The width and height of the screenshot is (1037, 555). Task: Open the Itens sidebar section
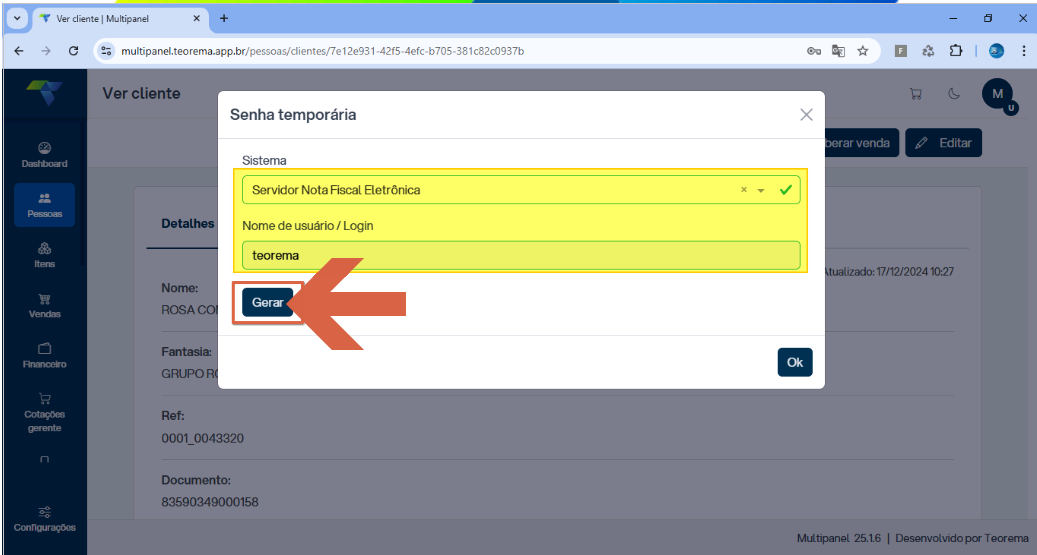[44, 255]
